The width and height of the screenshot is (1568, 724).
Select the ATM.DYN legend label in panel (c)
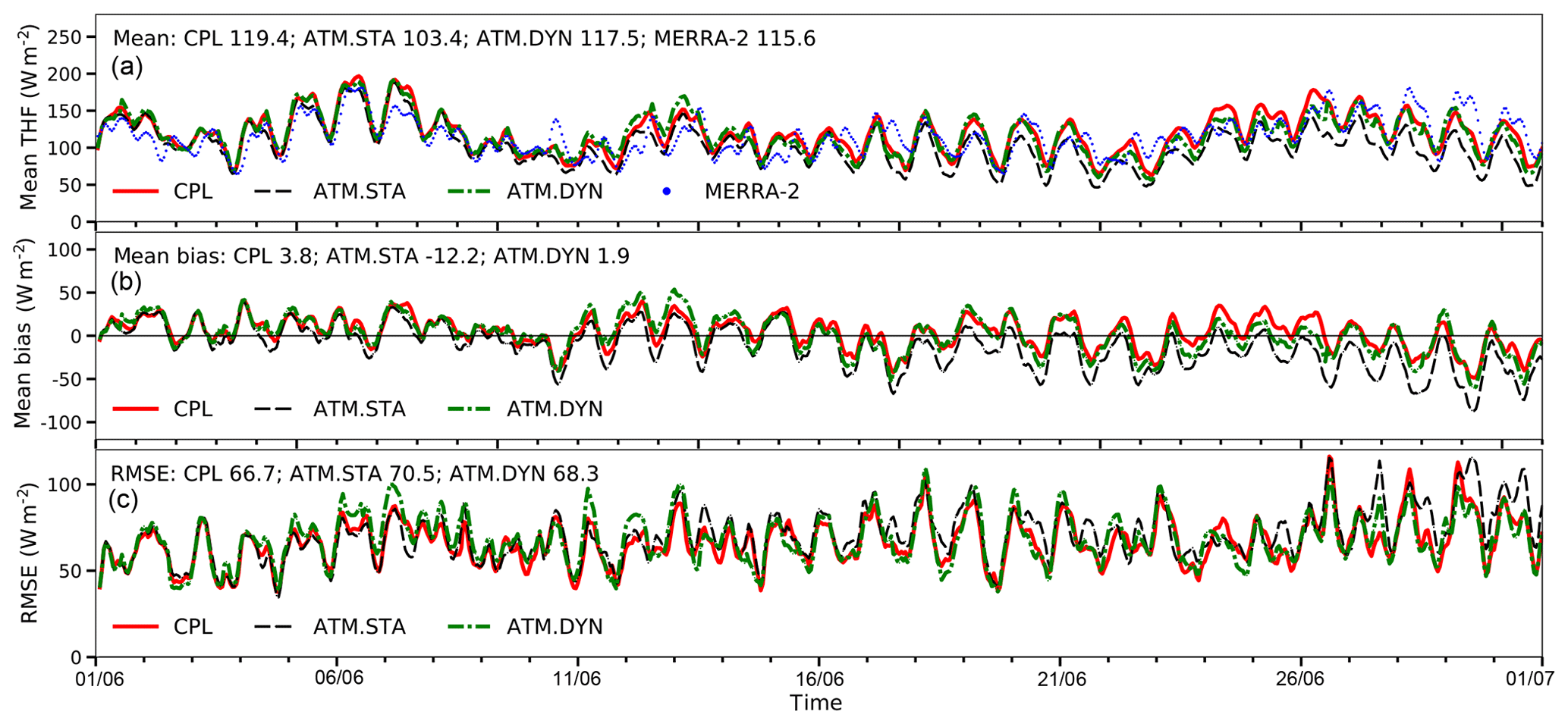coord(555,627)
